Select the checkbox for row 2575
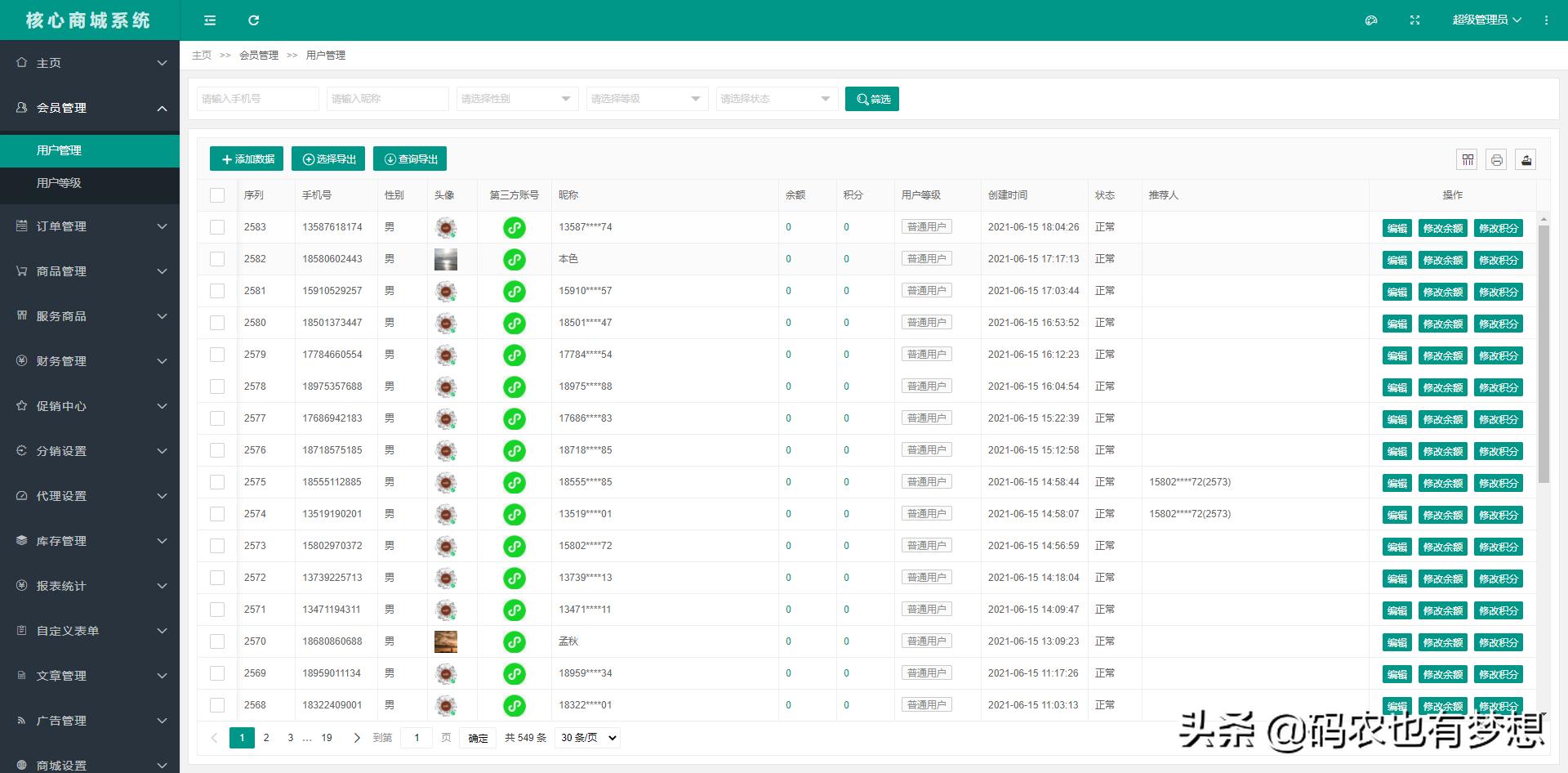Viewport: 1568px width, 773px height. pos(217,482)
